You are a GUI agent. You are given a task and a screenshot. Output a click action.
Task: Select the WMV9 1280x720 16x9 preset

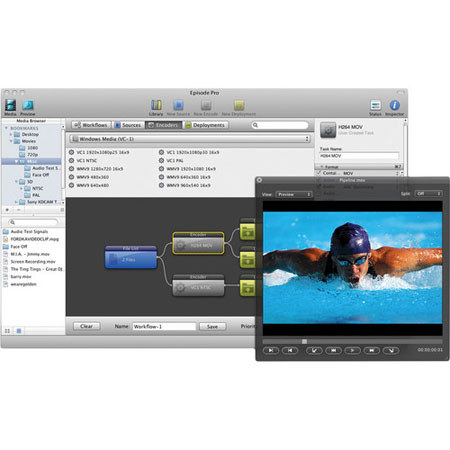tap(96, 169)
